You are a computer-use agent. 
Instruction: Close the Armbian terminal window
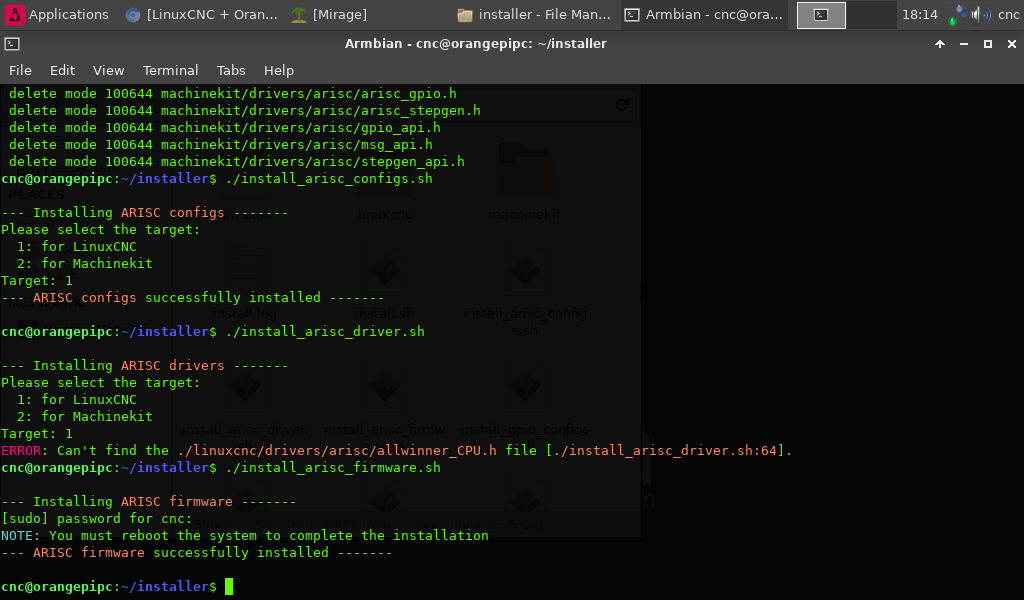click(x=1012, y=44)
